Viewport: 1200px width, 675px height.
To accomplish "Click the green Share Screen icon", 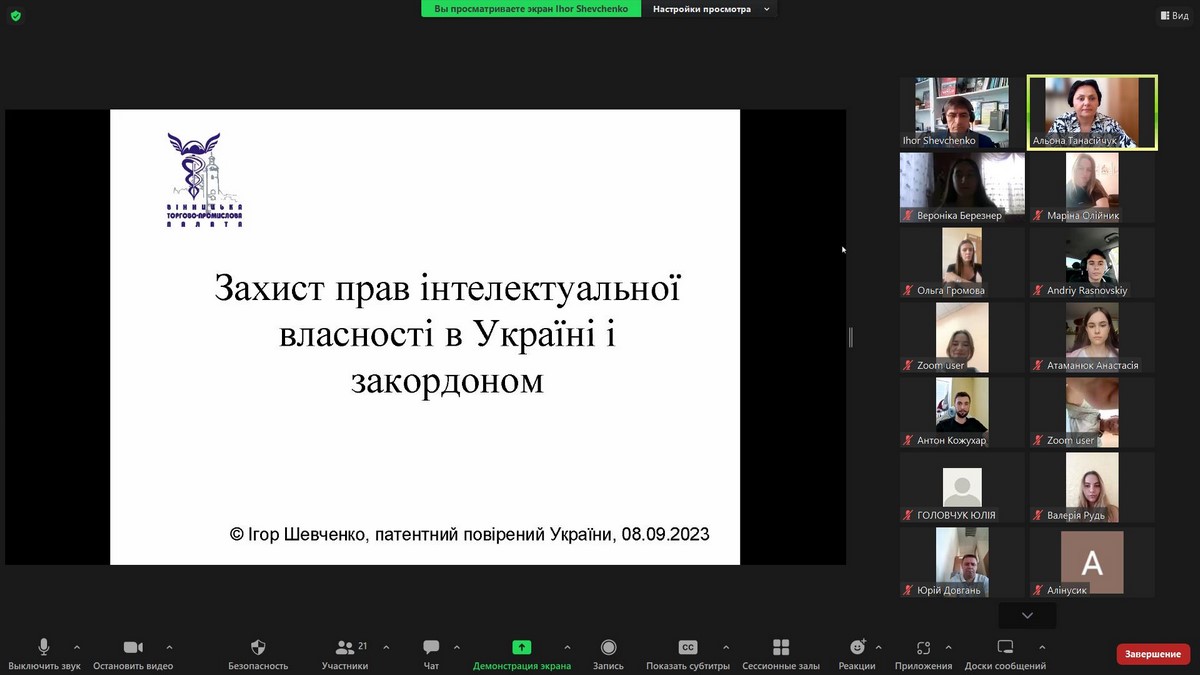I will click(521, 648).
